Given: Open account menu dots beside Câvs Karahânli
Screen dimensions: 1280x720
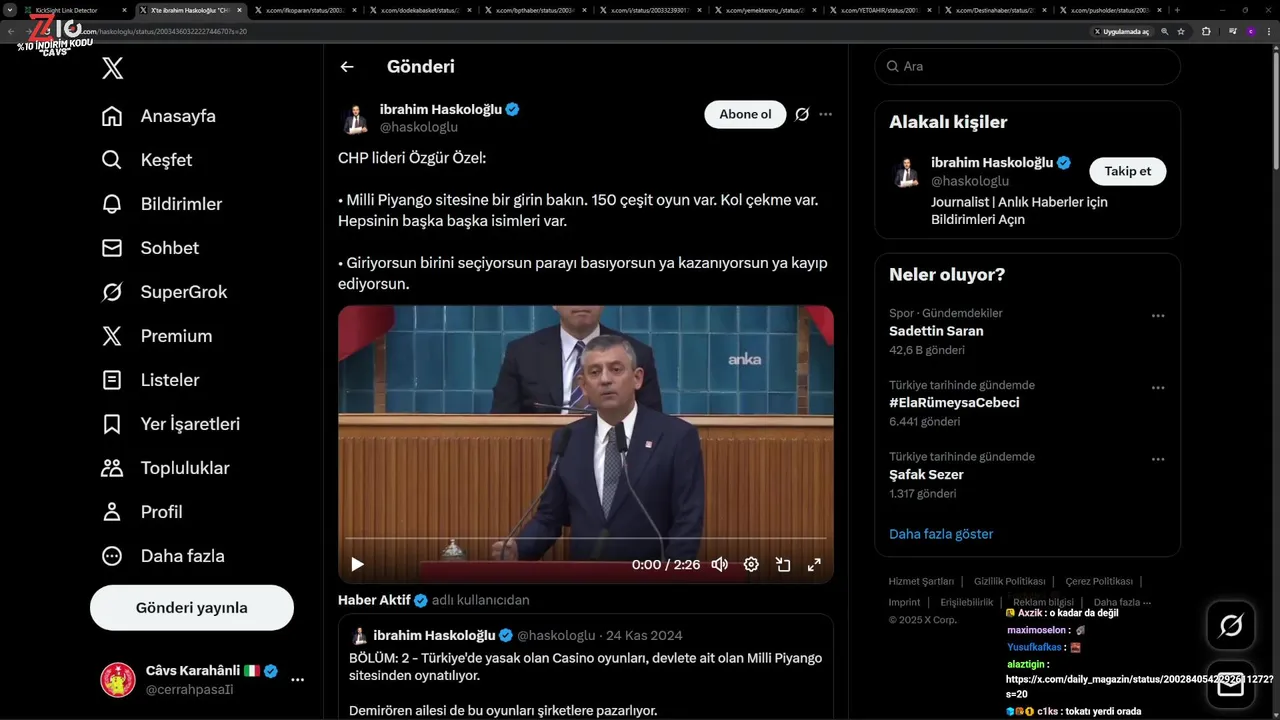Looking at the screenshot, I should [297, 680].
